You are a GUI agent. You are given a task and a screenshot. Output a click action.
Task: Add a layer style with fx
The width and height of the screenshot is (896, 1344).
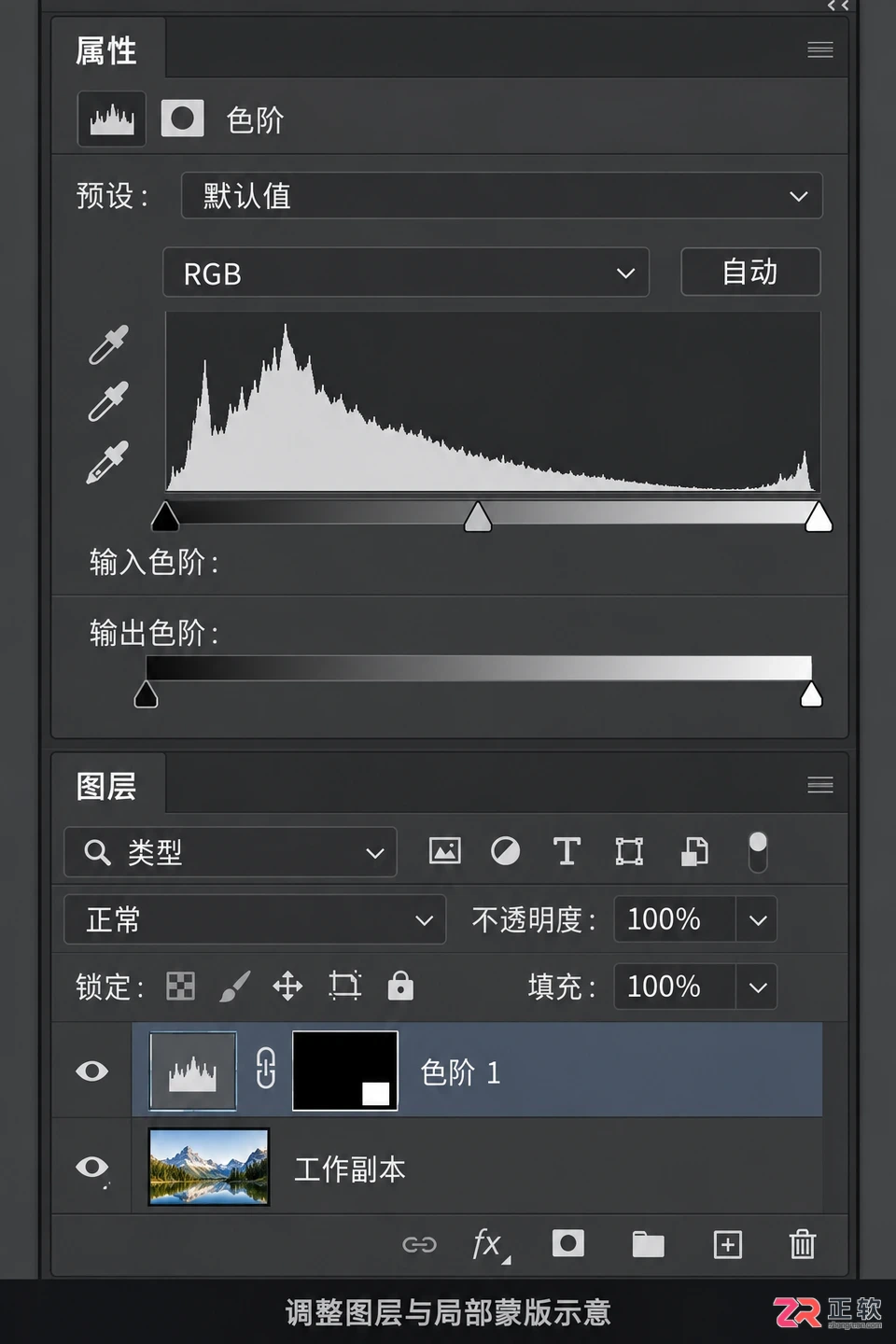point(489,1244)
